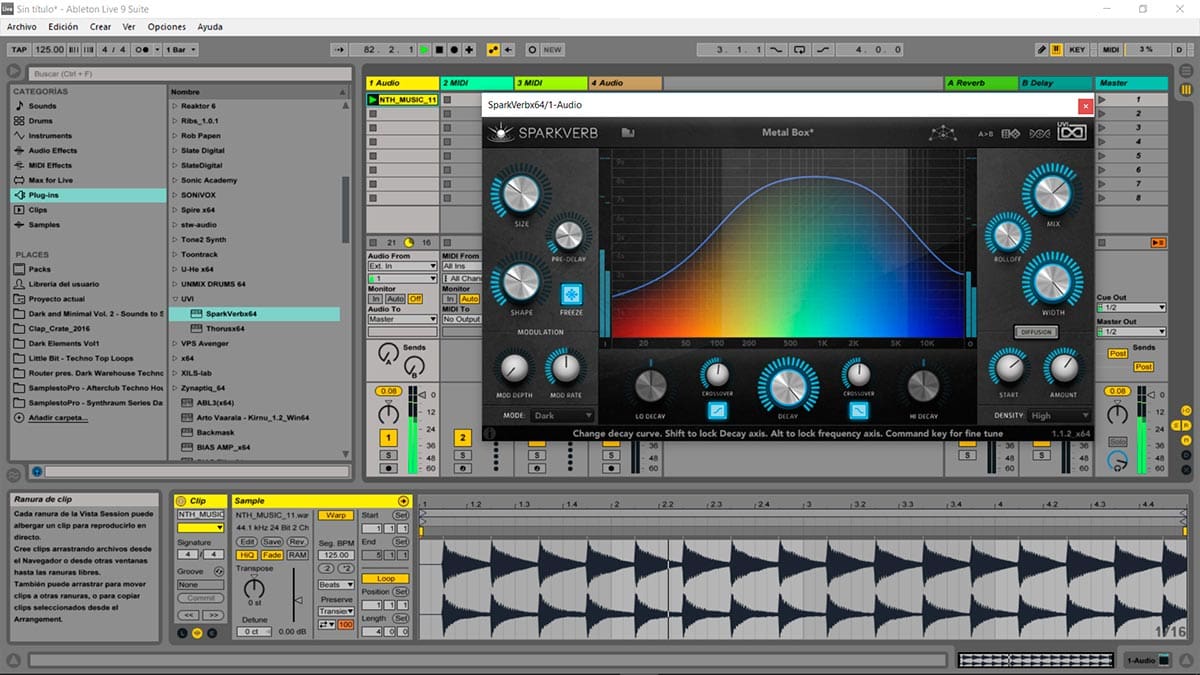Click the sample Edit button
The image size is (1200, 675).
pos(247,541)
